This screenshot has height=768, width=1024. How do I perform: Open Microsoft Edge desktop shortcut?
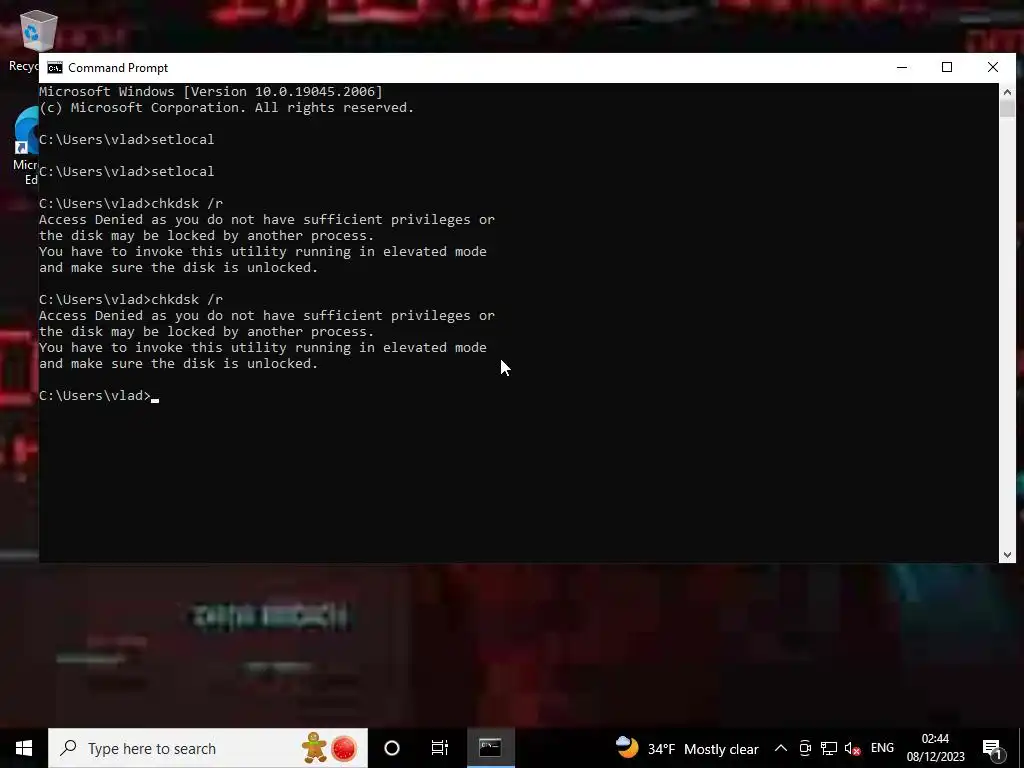coord(26,146)
